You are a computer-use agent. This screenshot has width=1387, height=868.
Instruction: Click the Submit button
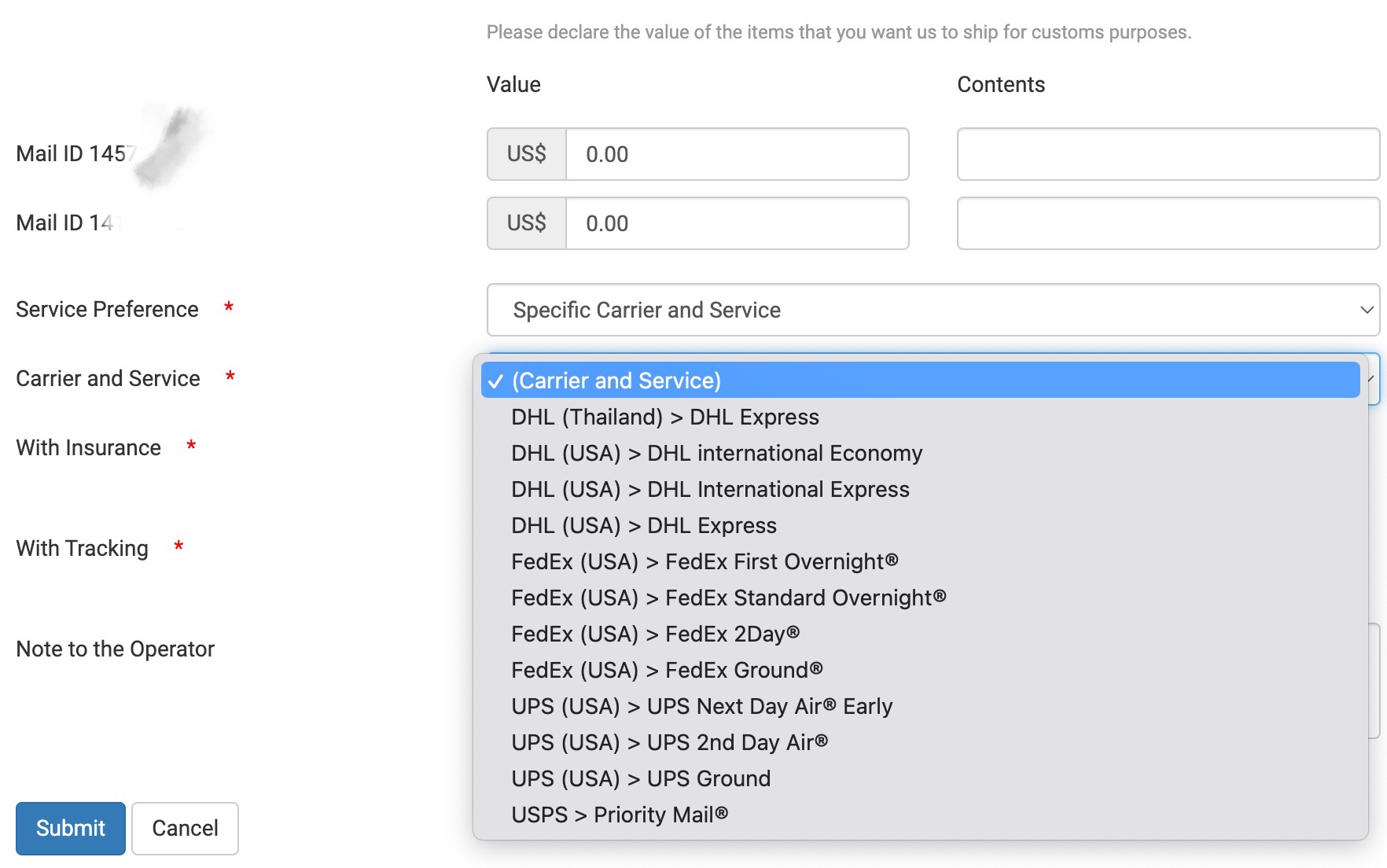pyautogui.click(x=71, y=828)
